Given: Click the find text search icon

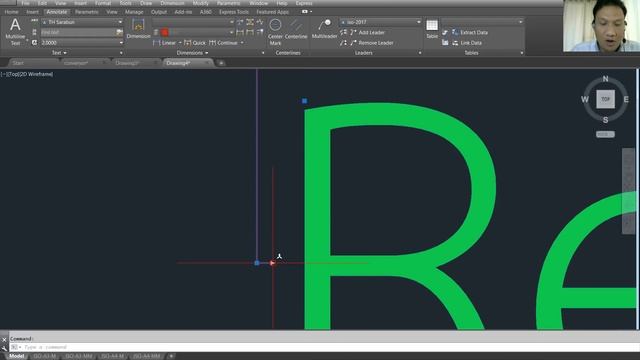Looking at the screenshot, I should click(x=119, y=32).
